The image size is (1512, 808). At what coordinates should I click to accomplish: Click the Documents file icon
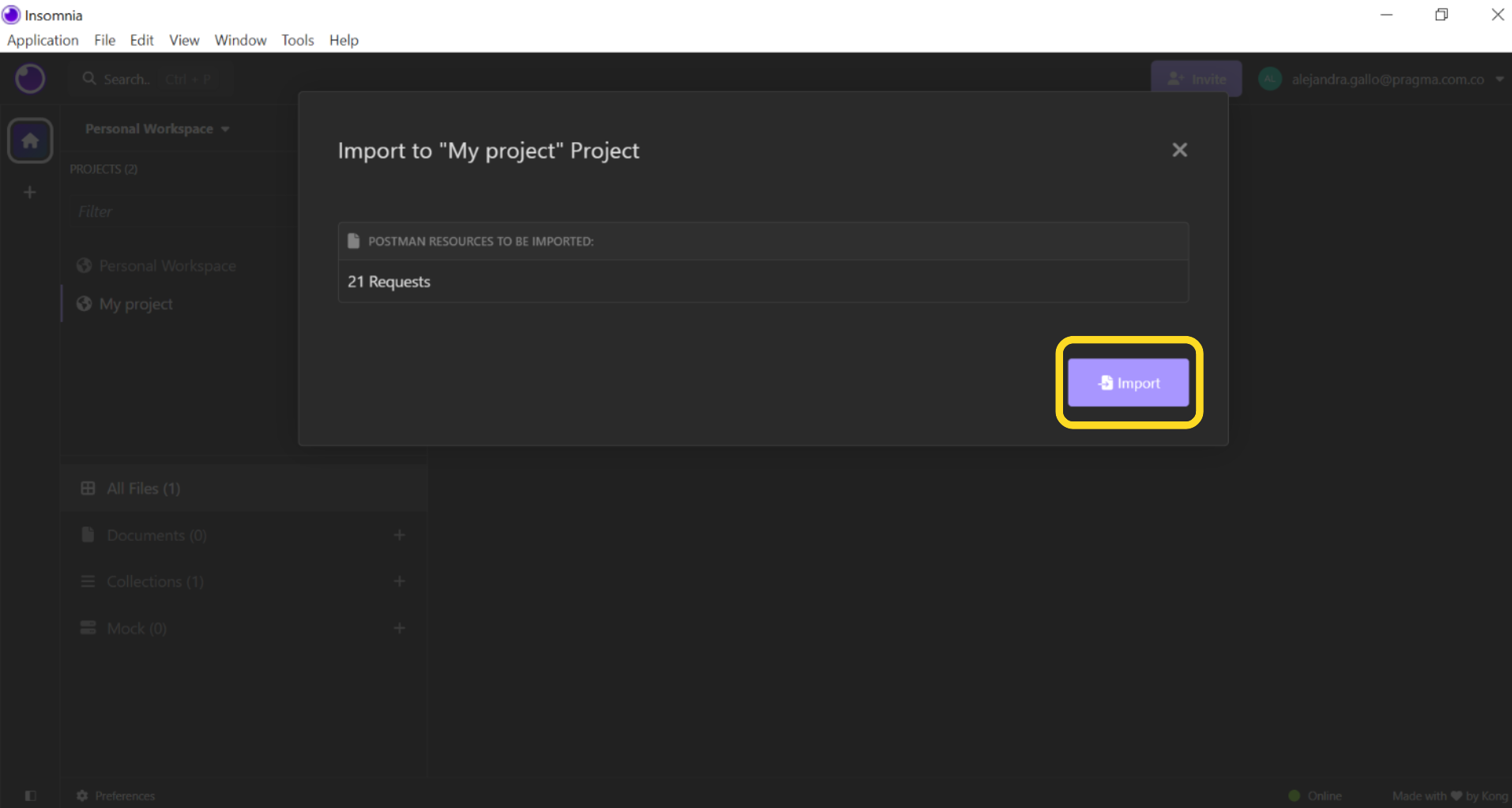pyautogui.click(x=88, y=535)
